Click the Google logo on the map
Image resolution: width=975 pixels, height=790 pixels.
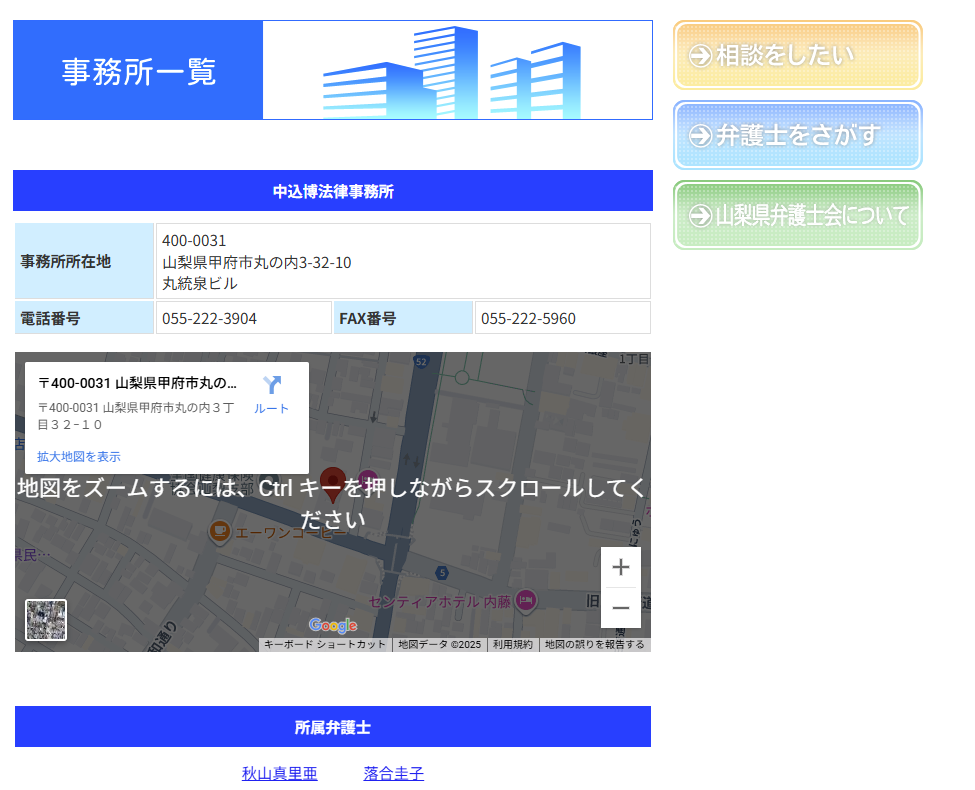(x=332, y=626)
